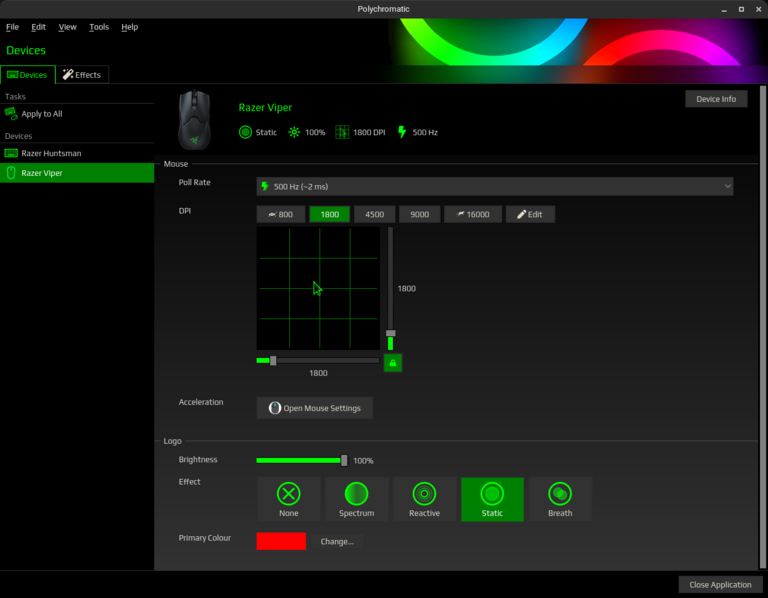Click the DPI preview grid area
This screenshot has width=768, height=598.
click(x=318, y=288)
